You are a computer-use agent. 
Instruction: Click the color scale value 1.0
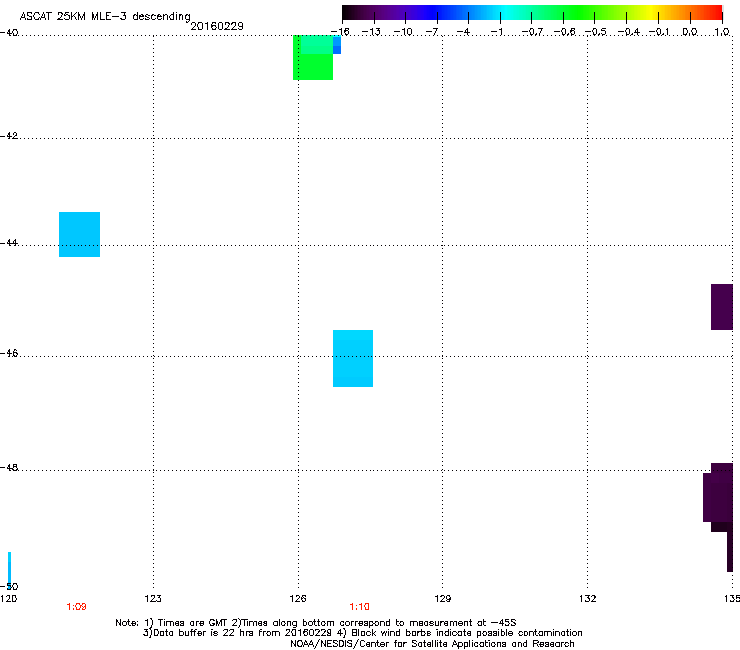click(x=722, y=32)
